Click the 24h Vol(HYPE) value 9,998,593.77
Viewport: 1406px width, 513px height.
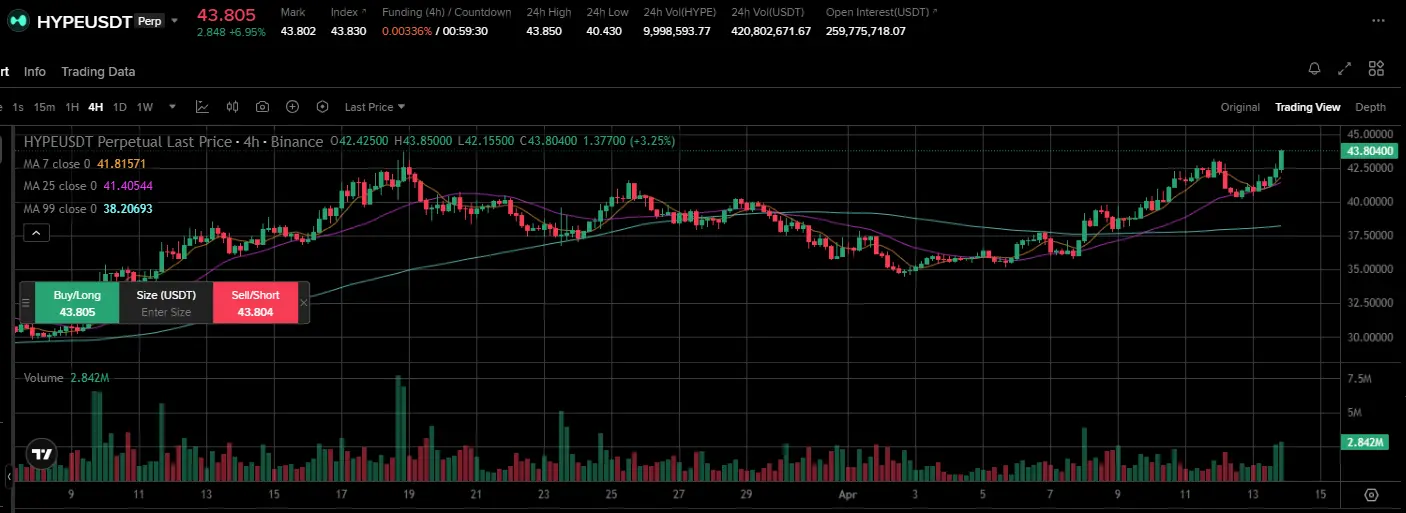click(677, 31)
